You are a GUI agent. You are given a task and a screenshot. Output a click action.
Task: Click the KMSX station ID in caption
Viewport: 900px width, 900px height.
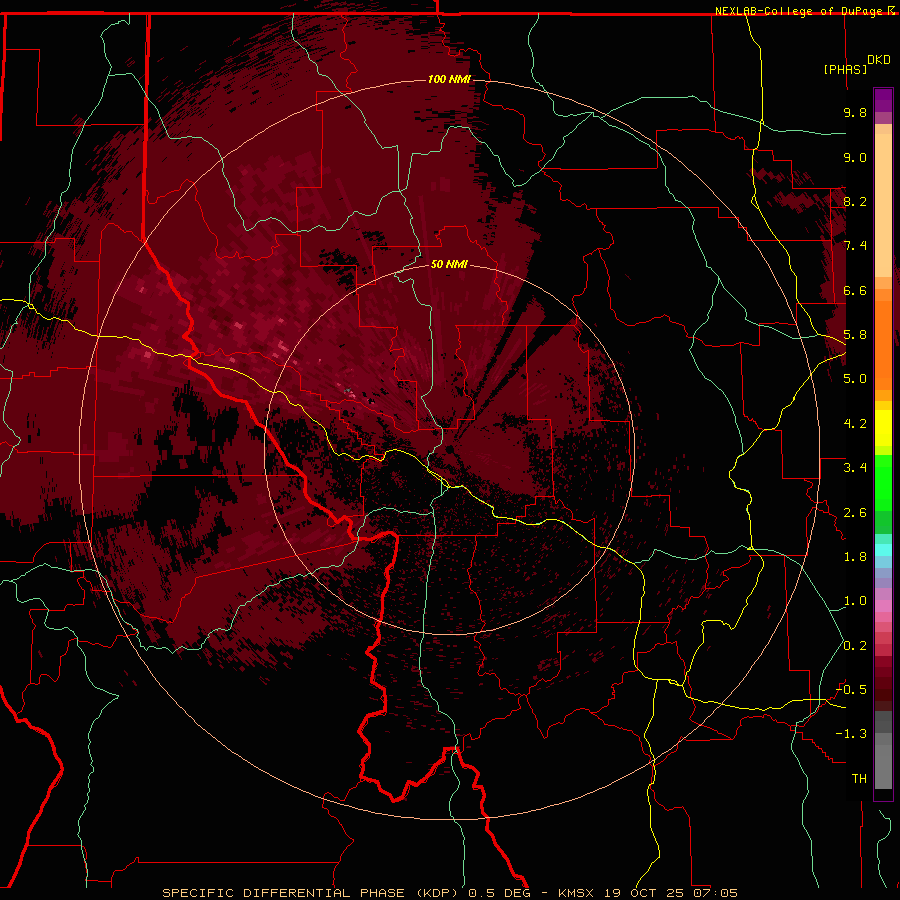pyautogui.click(x=576, y=893)
